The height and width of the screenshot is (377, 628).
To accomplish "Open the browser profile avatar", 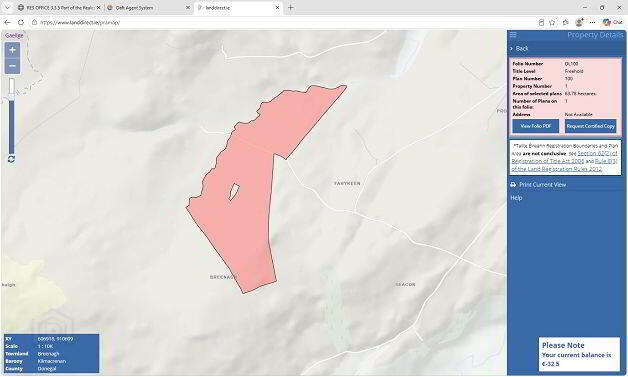I will tap(579, 22).
